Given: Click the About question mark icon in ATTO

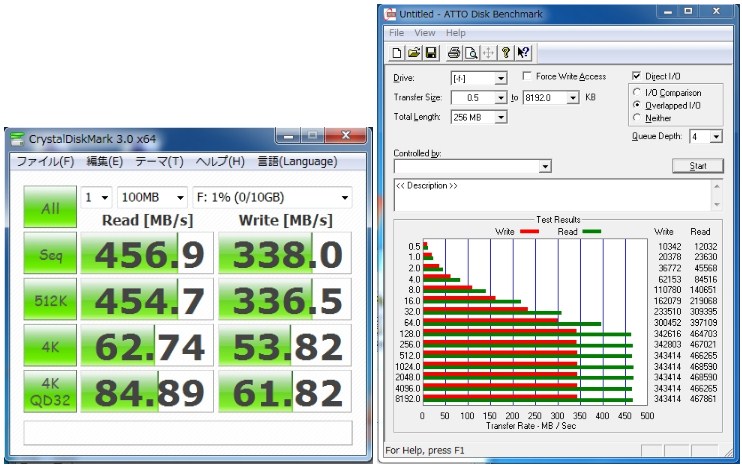Looking at the screenshot, I should pyautogui.click(x=505, y=53).
